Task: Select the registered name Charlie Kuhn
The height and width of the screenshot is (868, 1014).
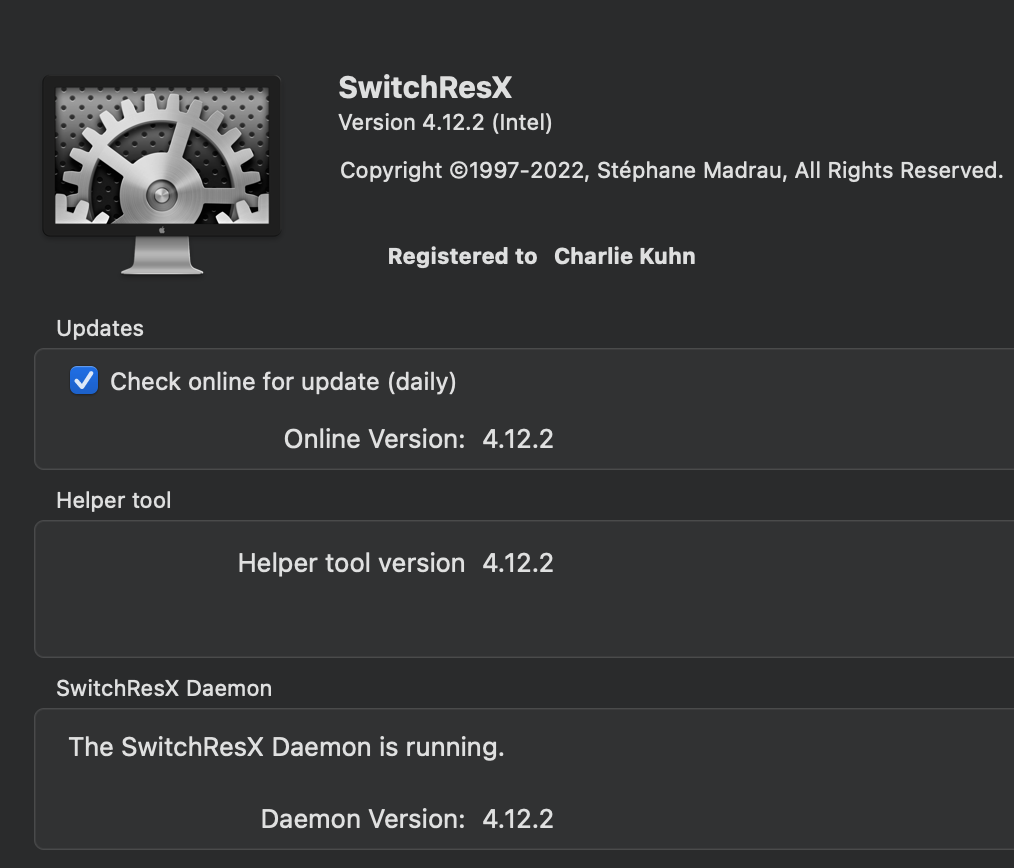Action: (625, 256)
